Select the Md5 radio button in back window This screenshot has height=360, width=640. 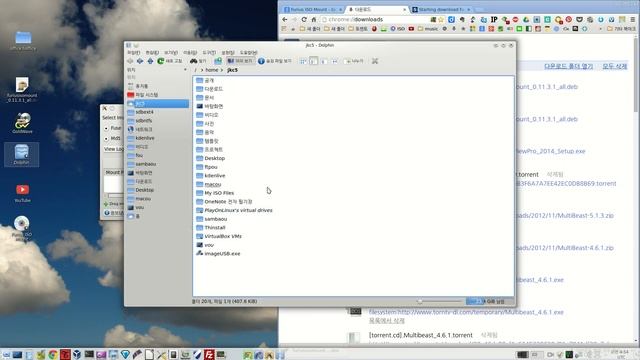[x=106, y=139]
